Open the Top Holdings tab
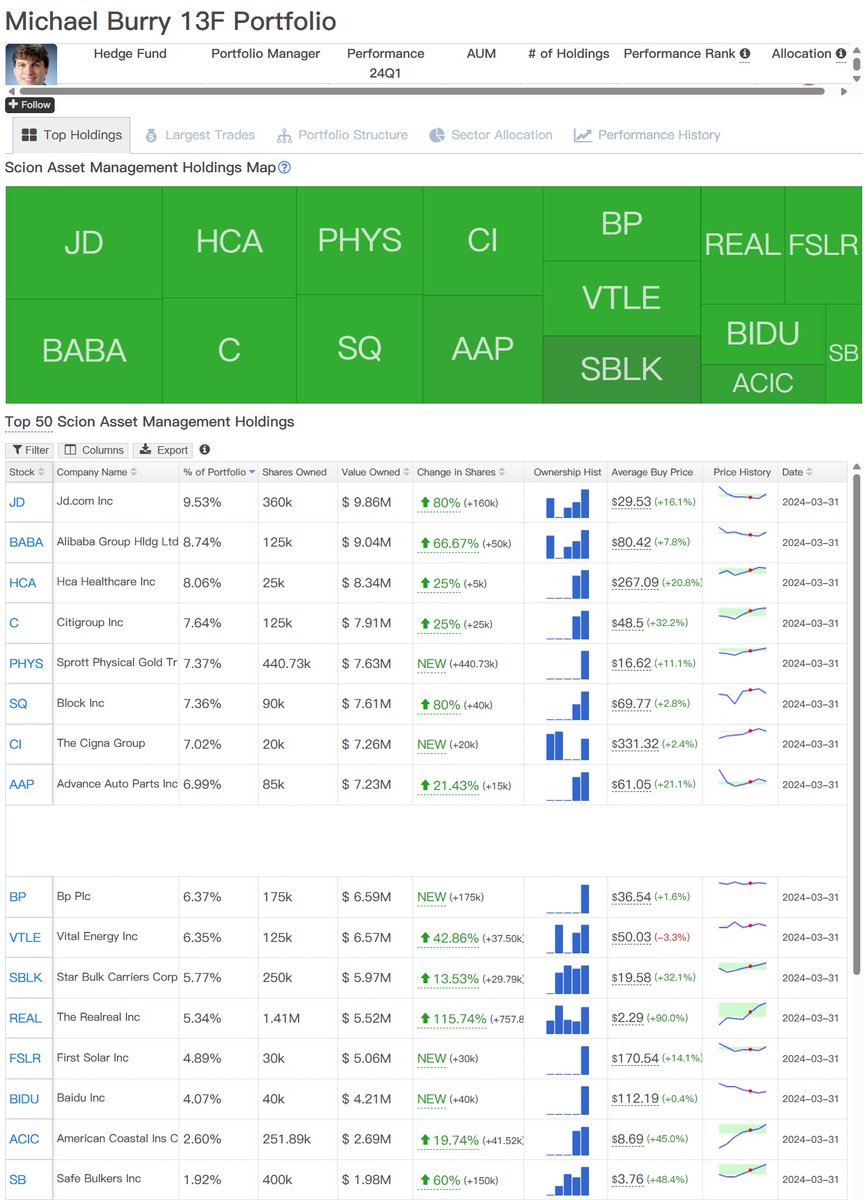The image size is (866, 1200). [72, 135]
